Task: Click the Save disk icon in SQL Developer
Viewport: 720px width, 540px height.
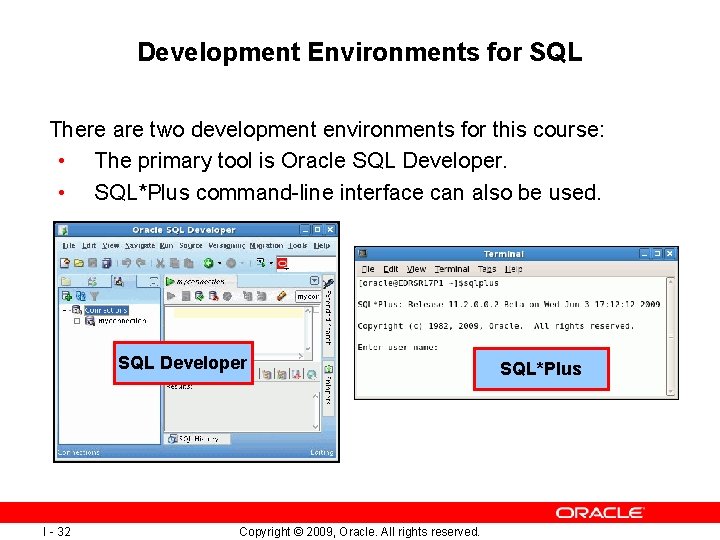Action: click(x=93, y=263)
